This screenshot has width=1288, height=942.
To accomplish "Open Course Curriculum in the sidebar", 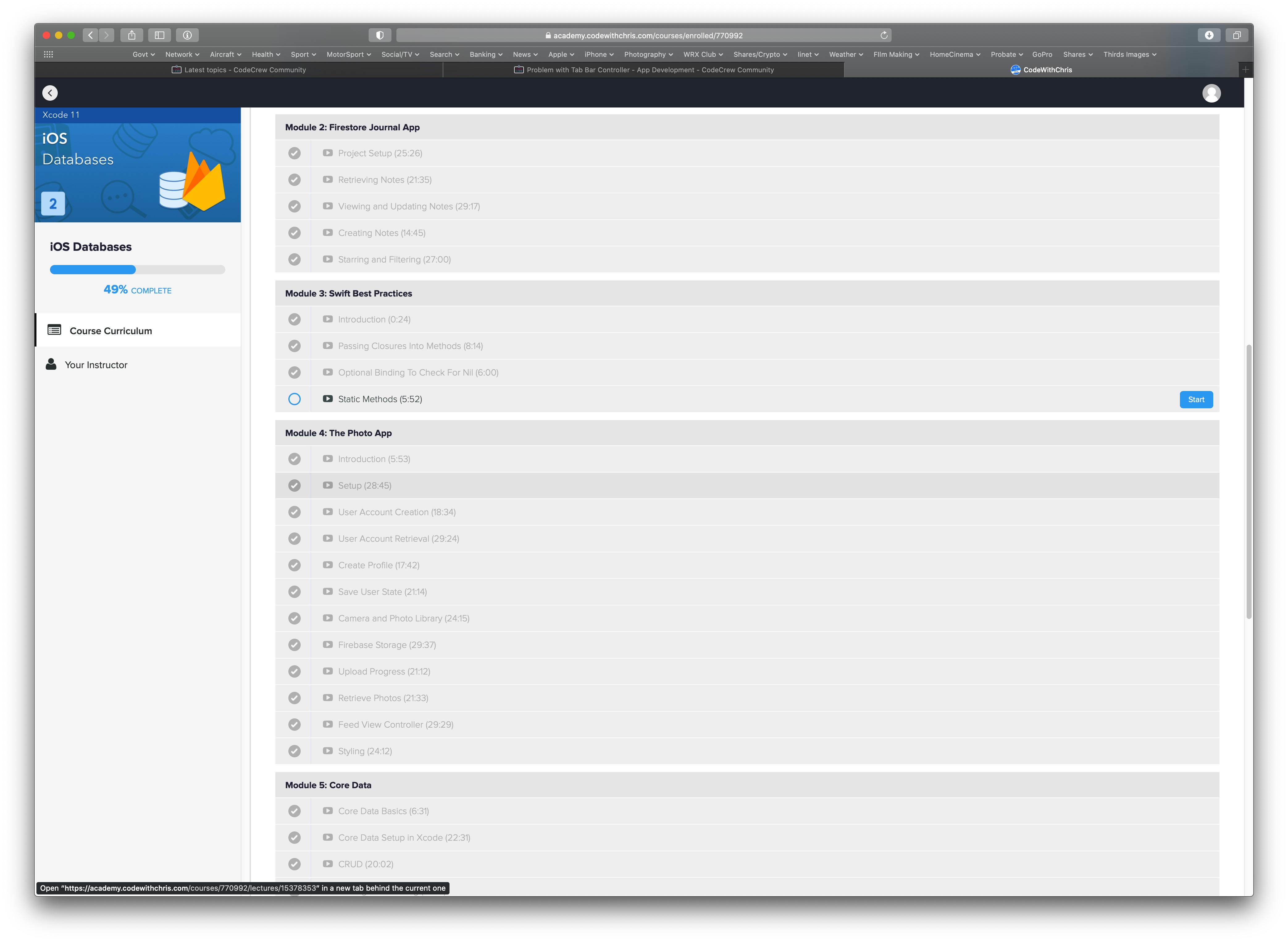I will (138, 330).
